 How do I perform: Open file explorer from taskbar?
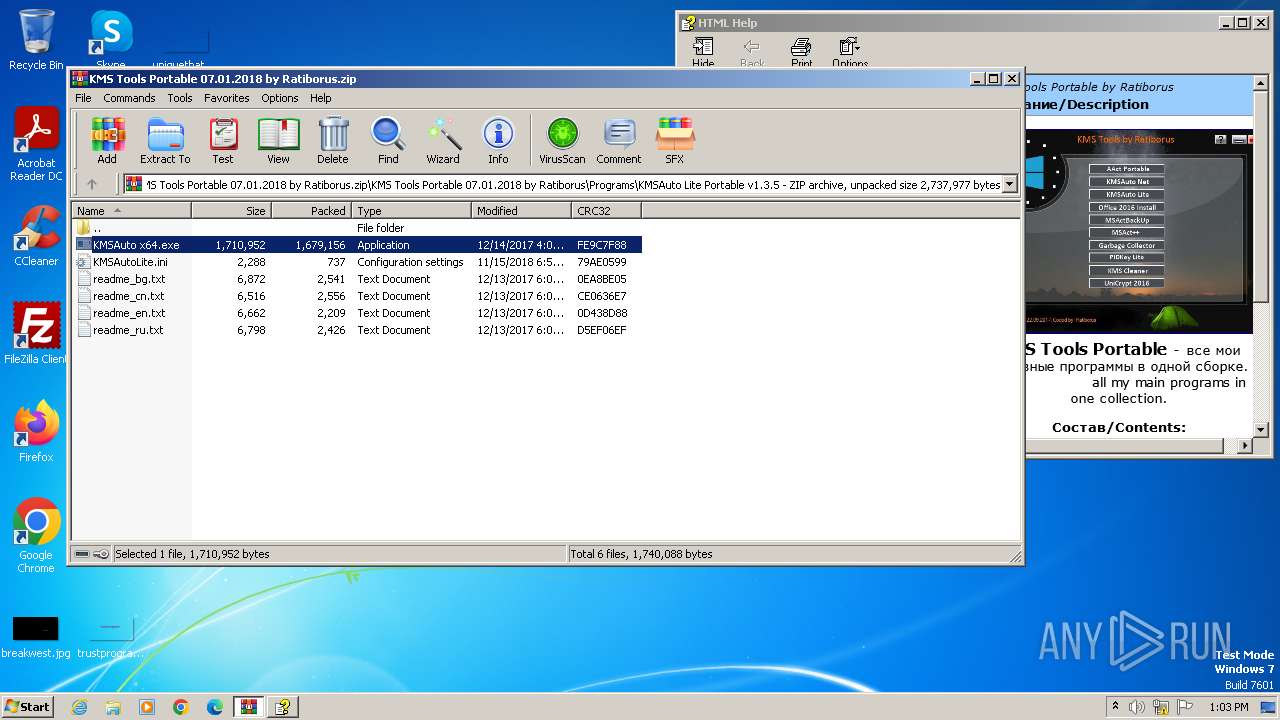113,707
